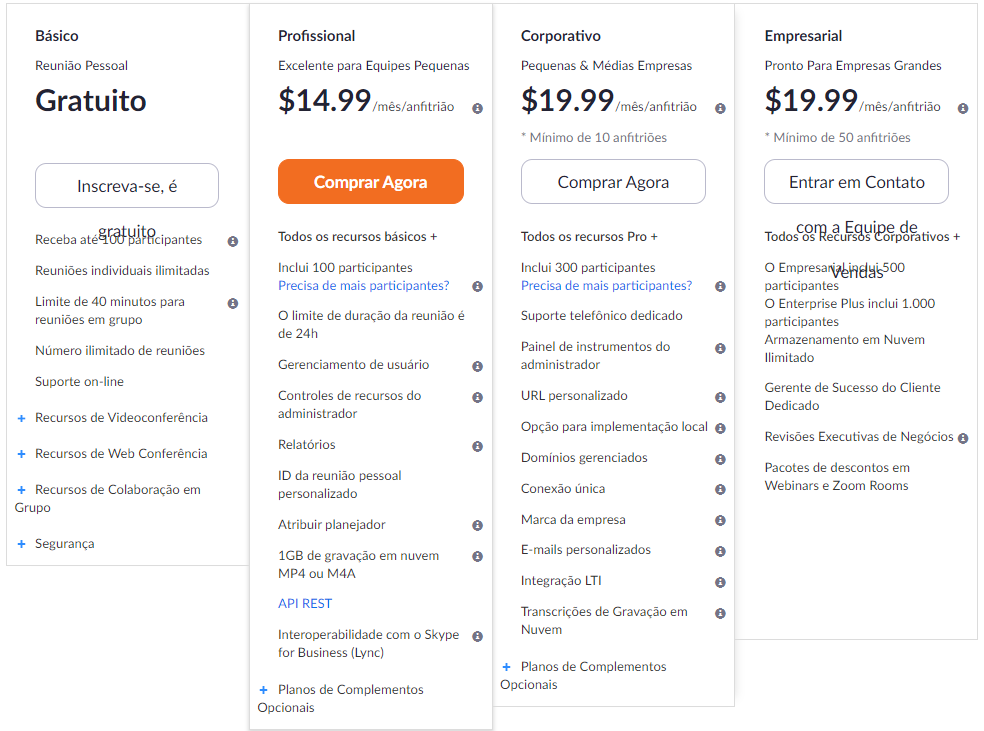This screenshot has width=984, height=731.
Task: Show details for "Marca da empresa"
Action: 720,520
